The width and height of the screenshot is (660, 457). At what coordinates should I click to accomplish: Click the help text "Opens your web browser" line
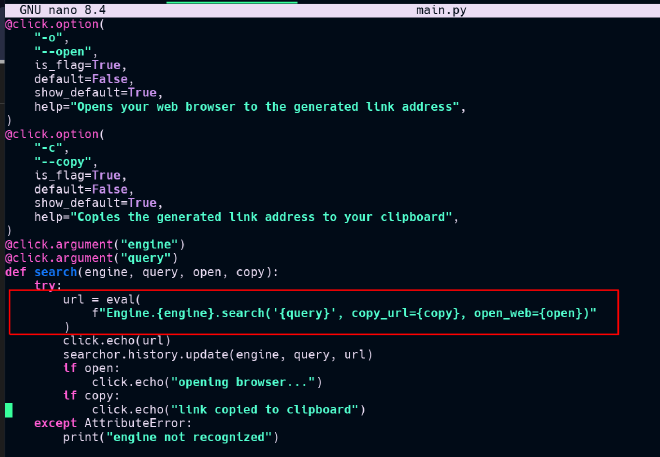pyautogui.click(x=250, y=107)
